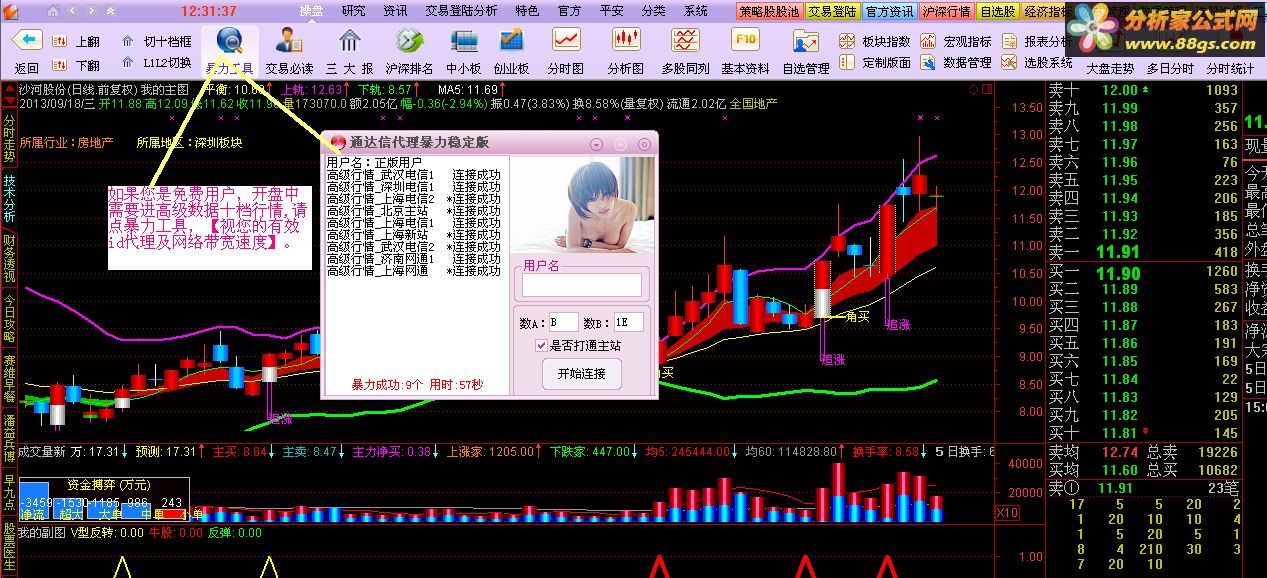This screenshot has width=1267, height=578.
Task: Click the 所属行业:房地产 label
Action: point(66,142)
